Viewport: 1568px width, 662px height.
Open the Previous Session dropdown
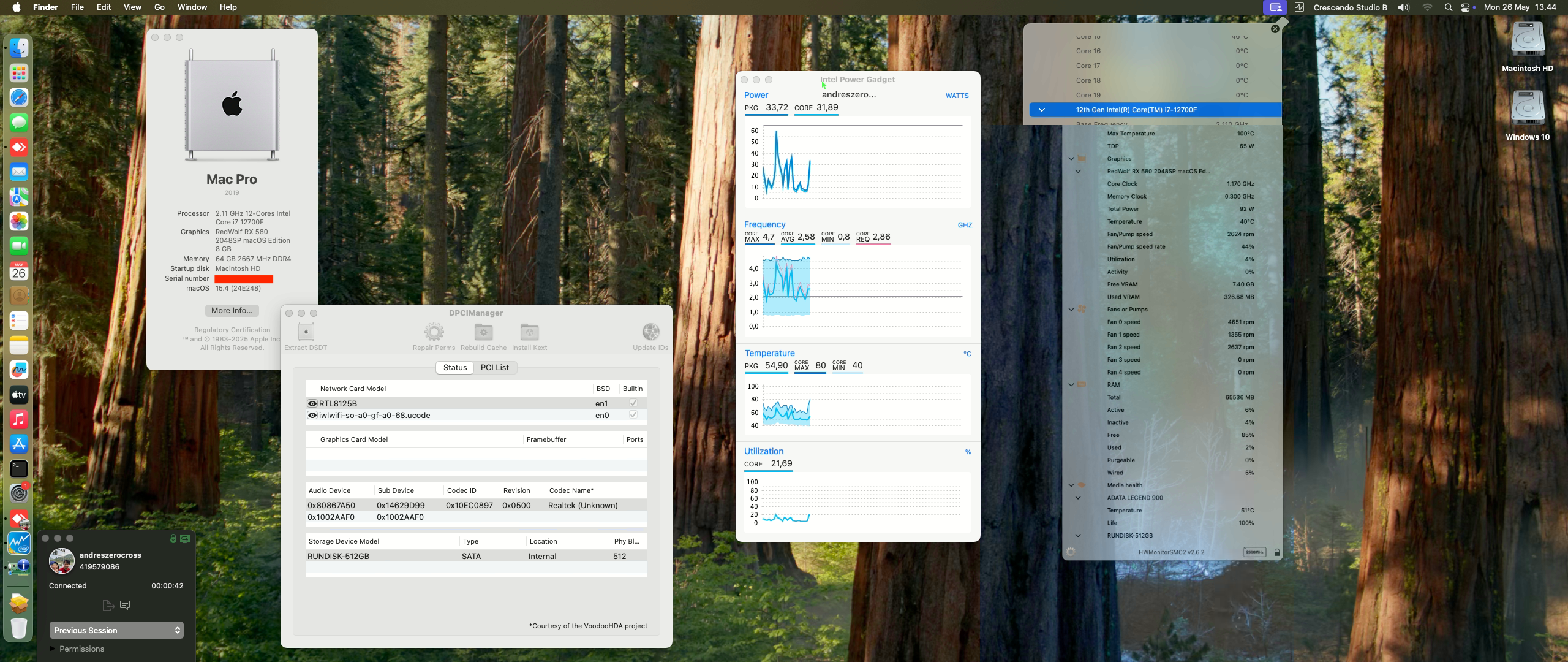[116, 630]
